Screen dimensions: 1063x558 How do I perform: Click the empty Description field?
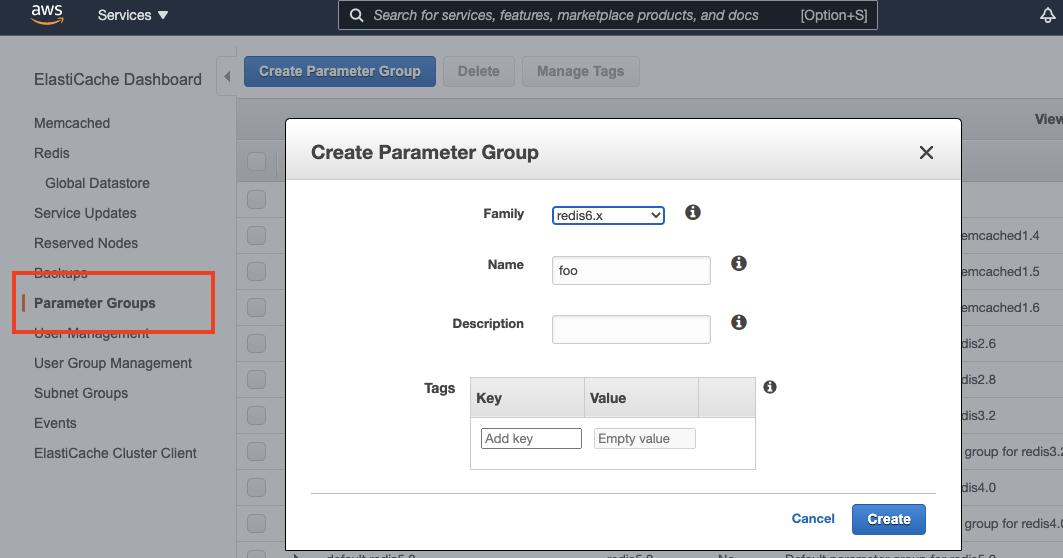(631, 330)
